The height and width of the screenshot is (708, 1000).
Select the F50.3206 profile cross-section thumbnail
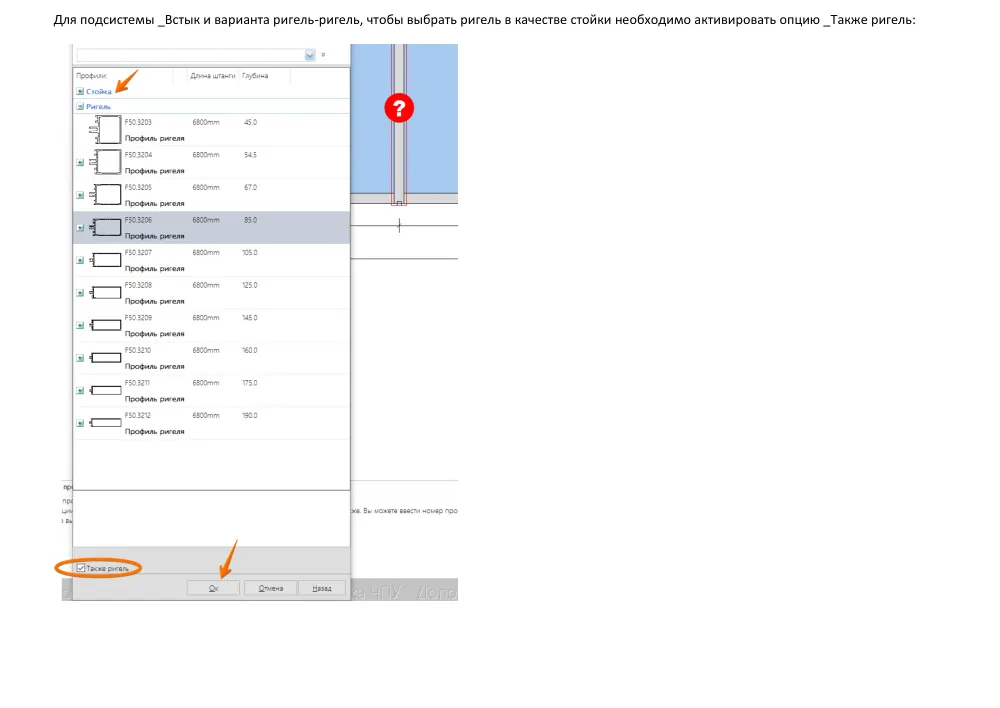click(105, 227)
